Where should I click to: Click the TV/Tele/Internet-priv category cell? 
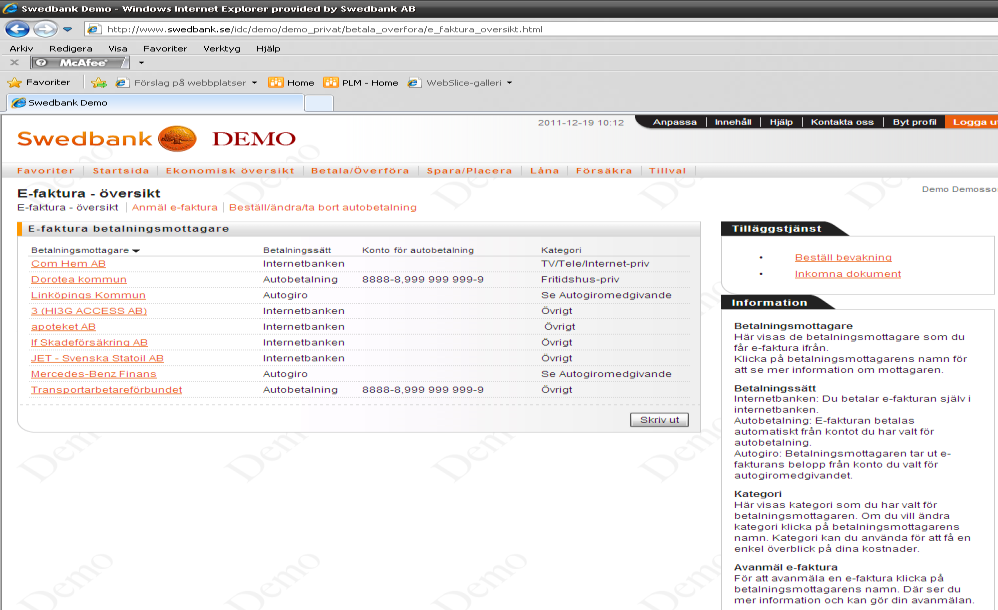[x=595, y=264]
